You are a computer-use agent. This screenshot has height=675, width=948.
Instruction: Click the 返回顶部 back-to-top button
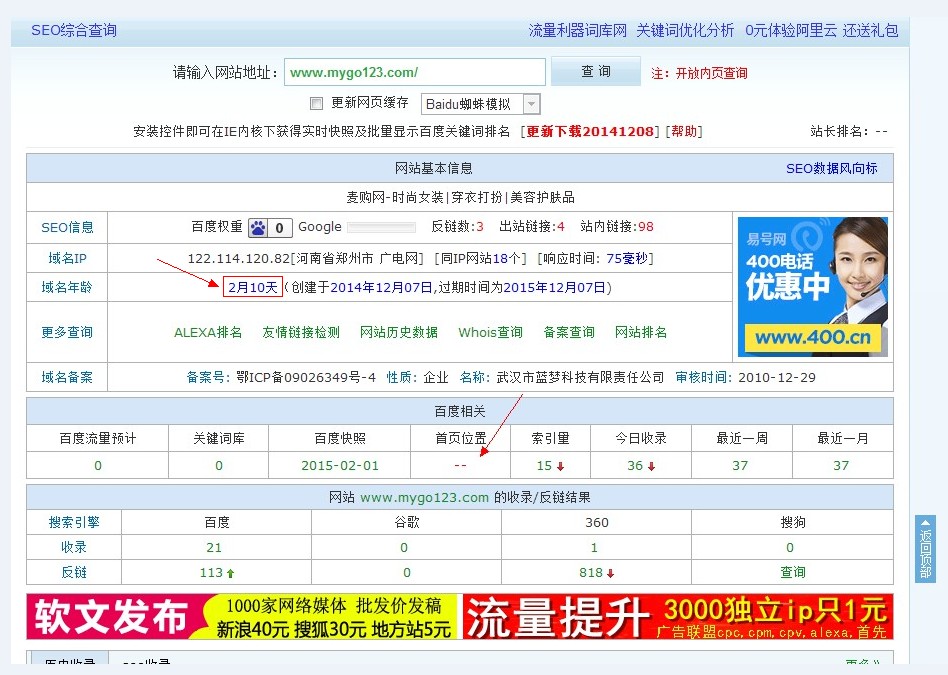click(925, 549)
